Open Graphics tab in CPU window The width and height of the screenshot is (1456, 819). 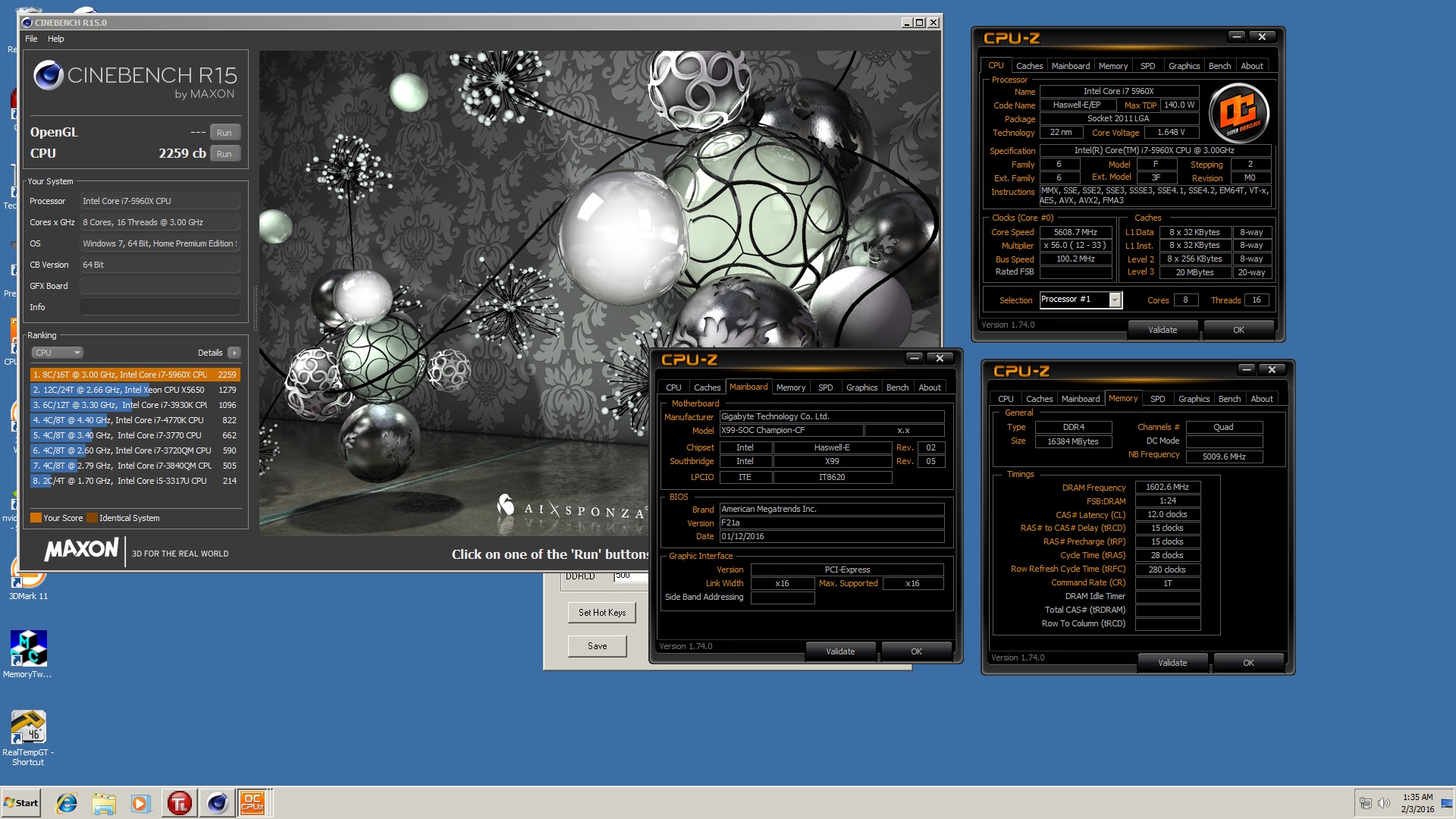coord(1184,66)
